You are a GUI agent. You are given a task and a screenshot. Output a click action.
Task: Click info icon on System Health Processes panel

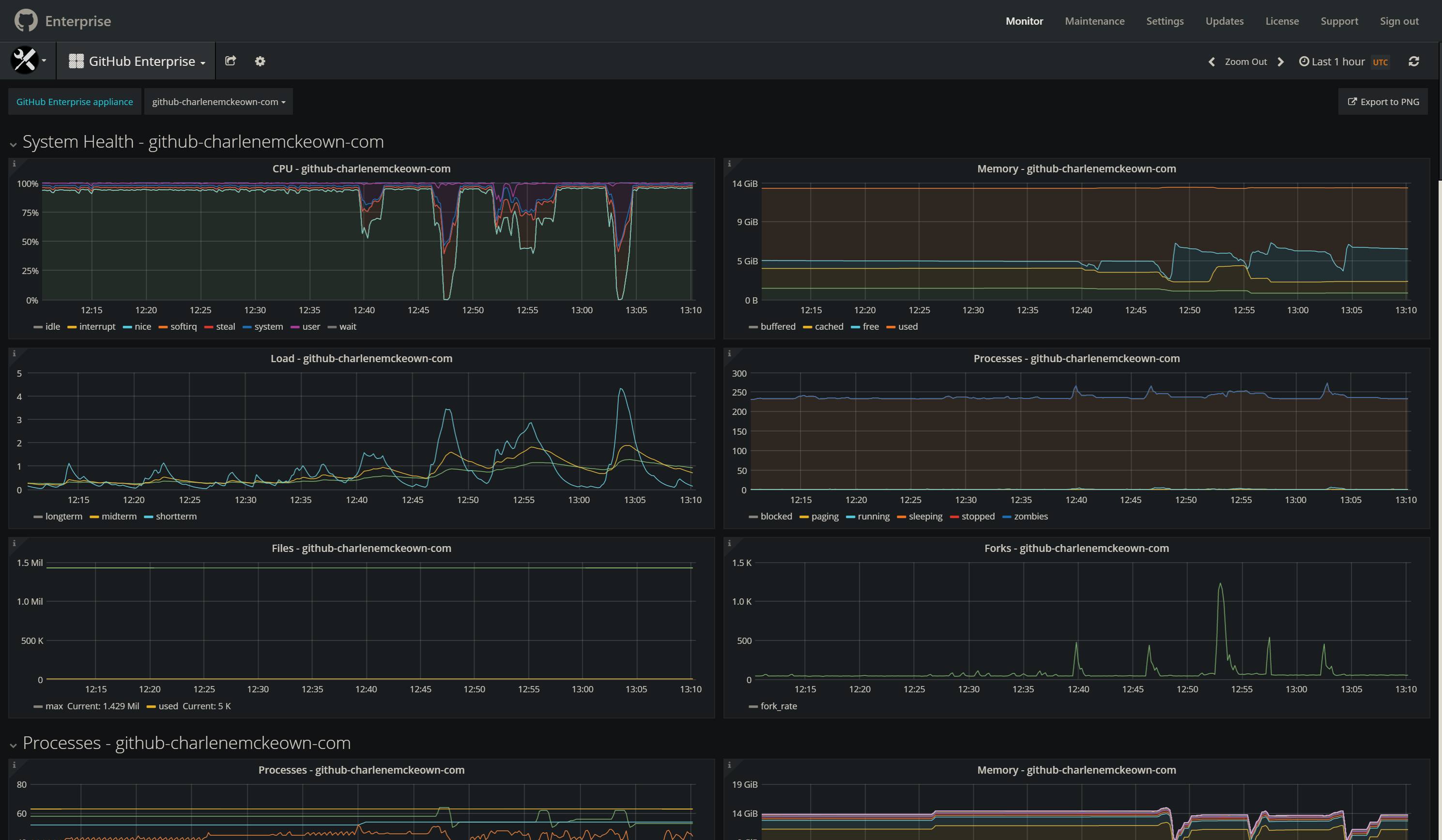pyautogui.click(x=729, y=353)
